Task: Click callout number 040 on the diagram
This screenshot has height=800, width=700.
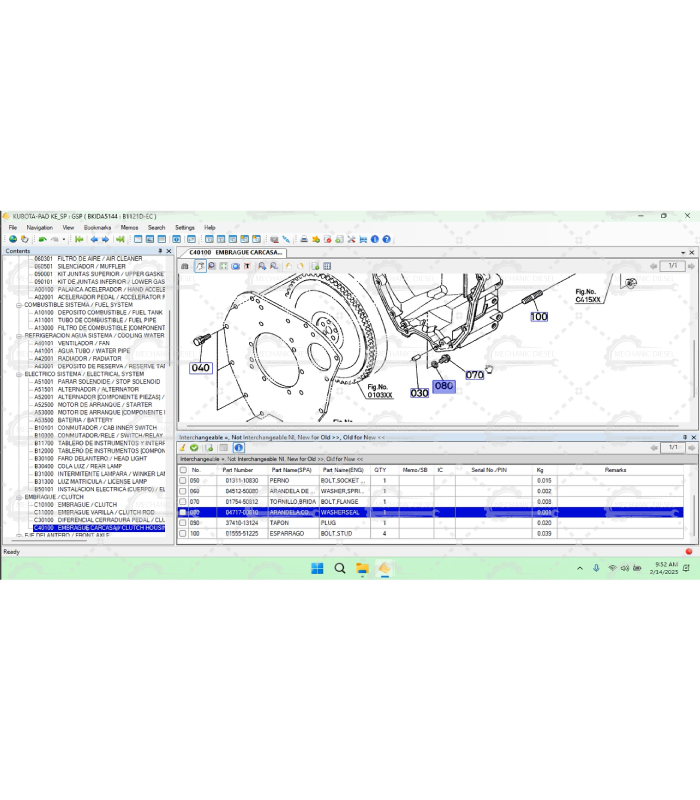Action: pyautogui.click(x=200, y=368)
